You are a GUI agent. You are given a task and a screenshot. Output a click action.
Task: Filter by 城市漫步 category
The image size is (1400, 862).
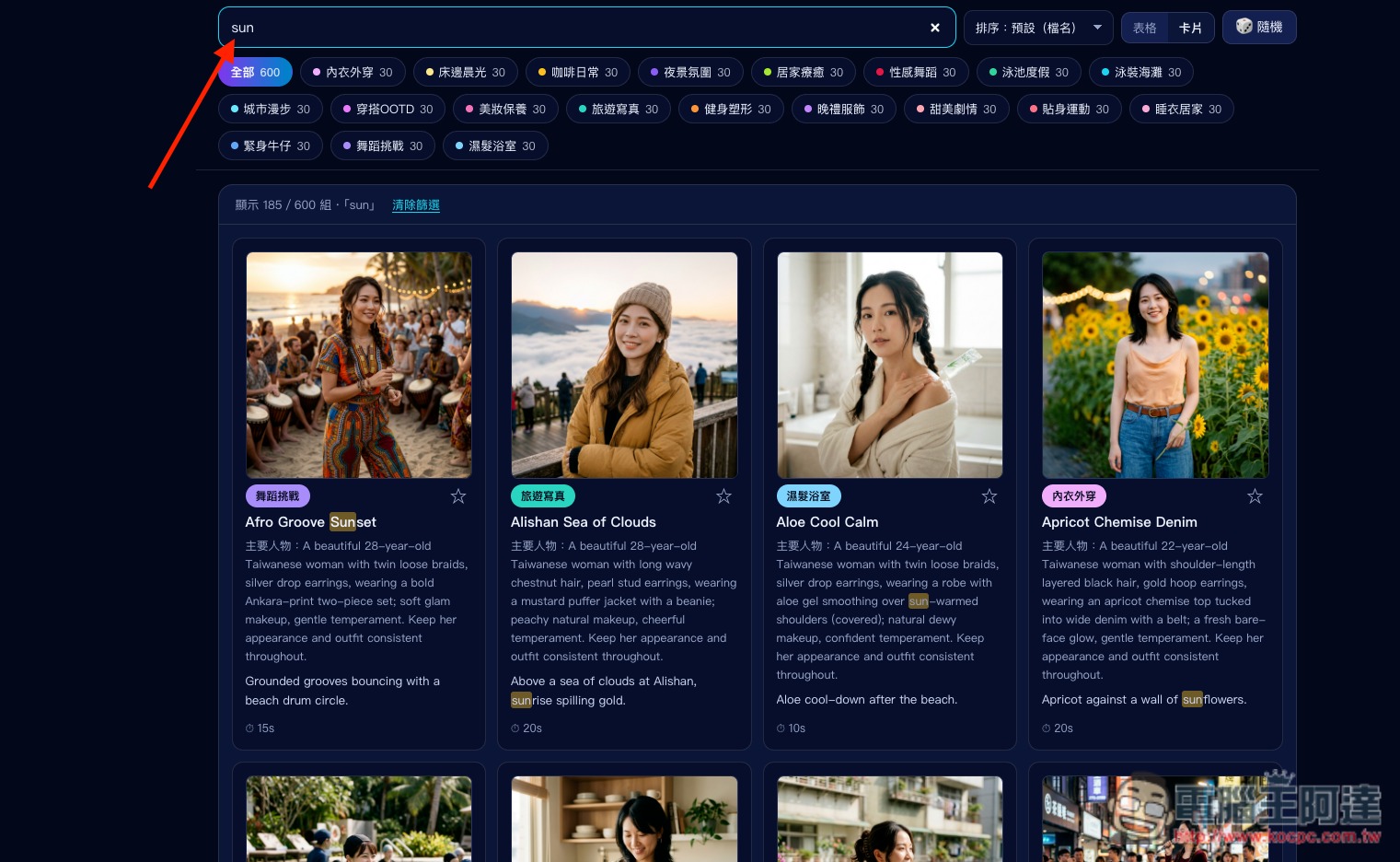click(x=271, y=109)
